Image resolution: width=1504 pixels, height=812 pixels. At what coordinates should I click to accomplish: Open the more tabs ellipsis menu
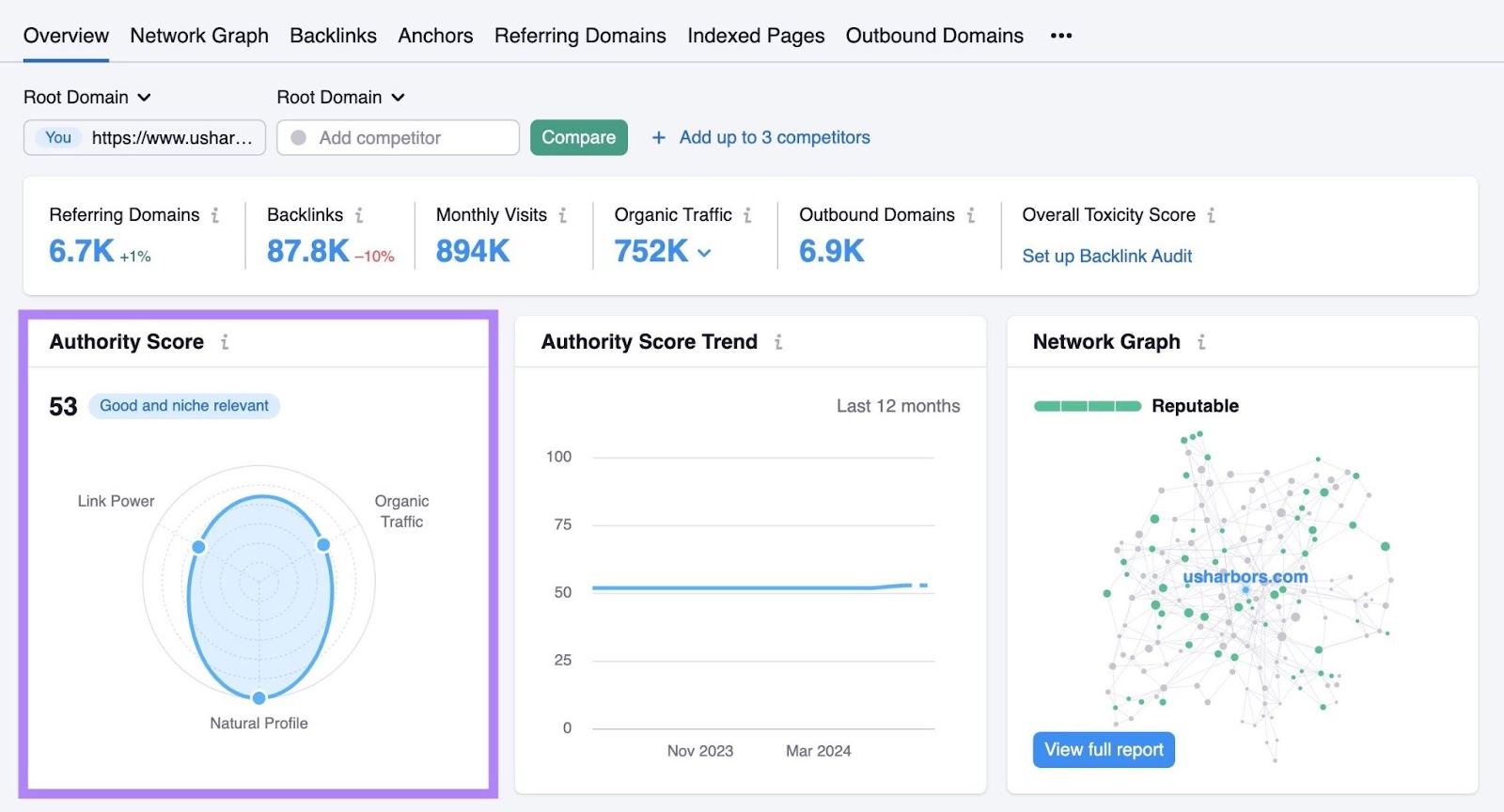[x=1061, y=36]
